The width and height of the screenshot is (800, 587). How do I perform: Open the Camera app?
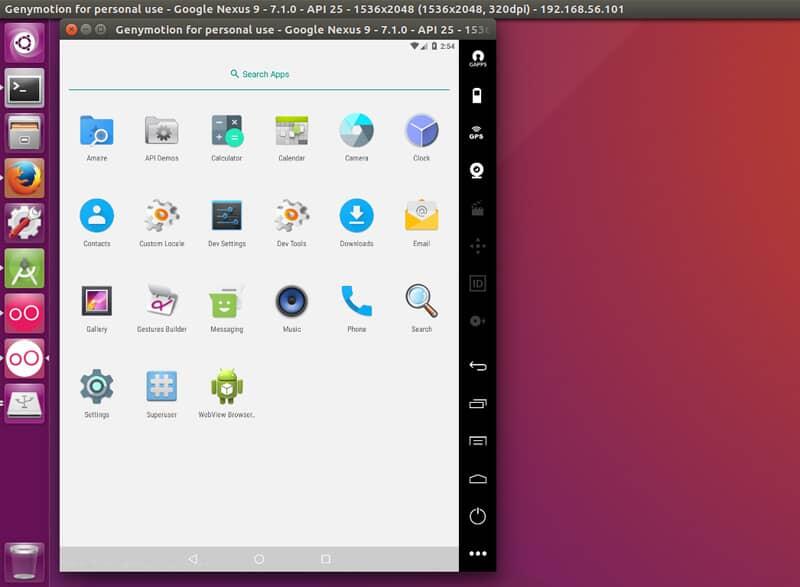[356, 132]
